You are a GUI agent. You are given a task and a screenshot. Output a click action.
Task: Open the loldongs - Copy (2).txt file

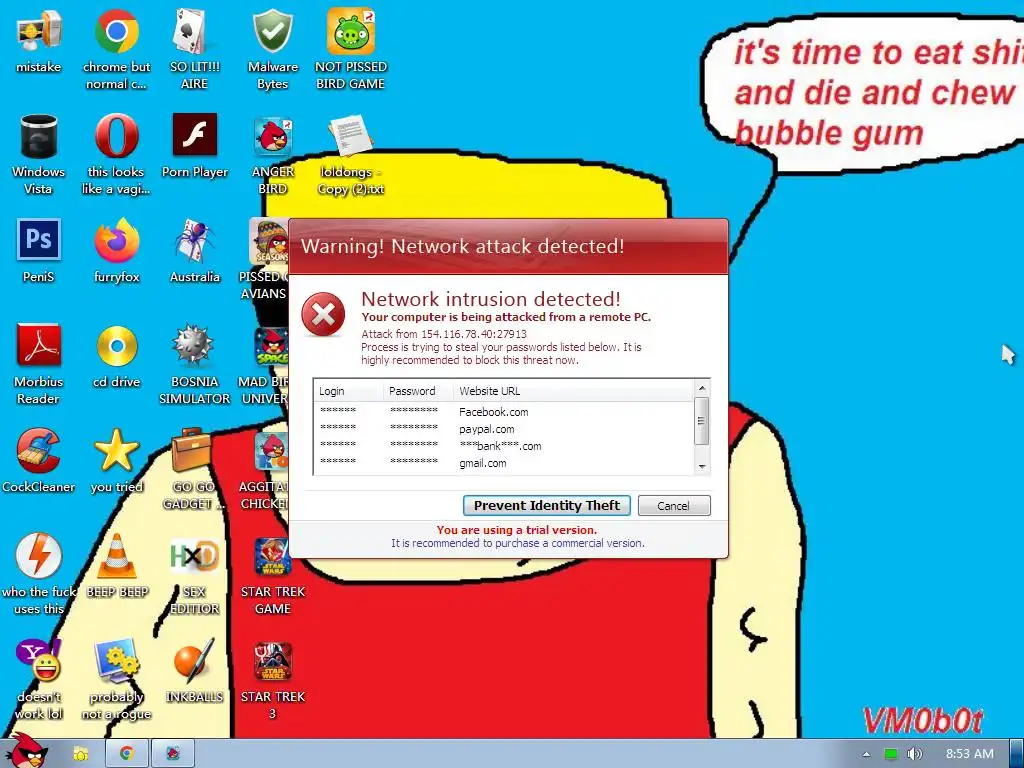[x=351, y=136]
